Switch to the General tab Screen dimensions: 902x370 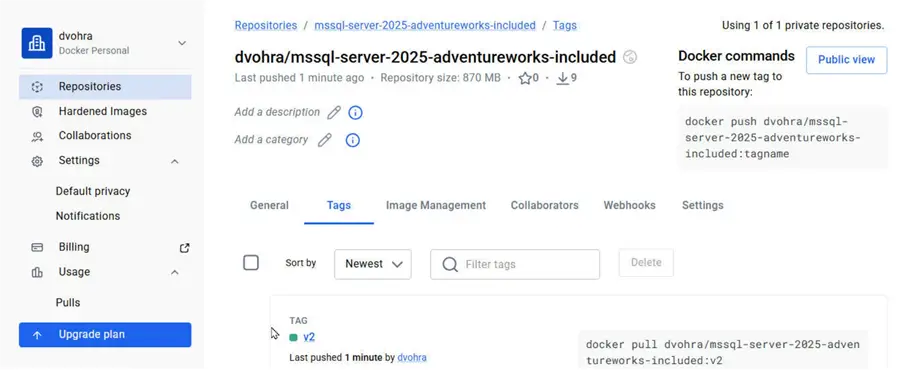coord(269,205)
